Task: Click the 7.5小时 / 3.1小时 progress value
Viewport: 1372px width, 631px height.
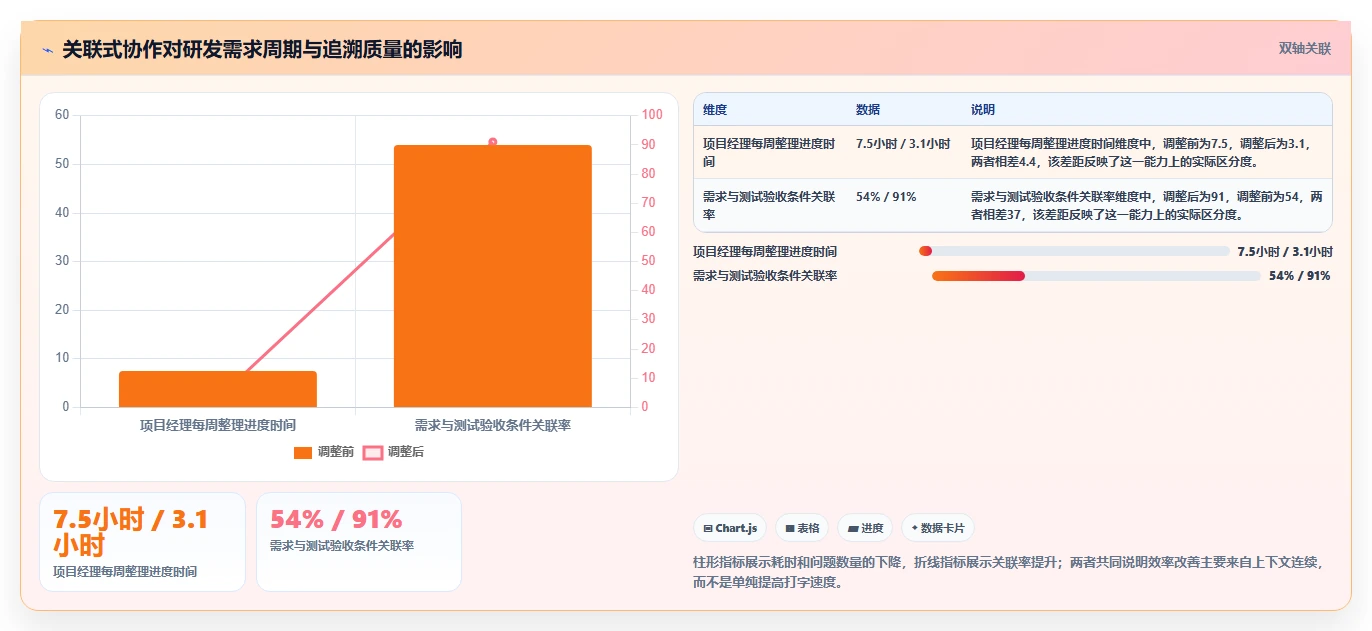Action: coord(1285,252)
